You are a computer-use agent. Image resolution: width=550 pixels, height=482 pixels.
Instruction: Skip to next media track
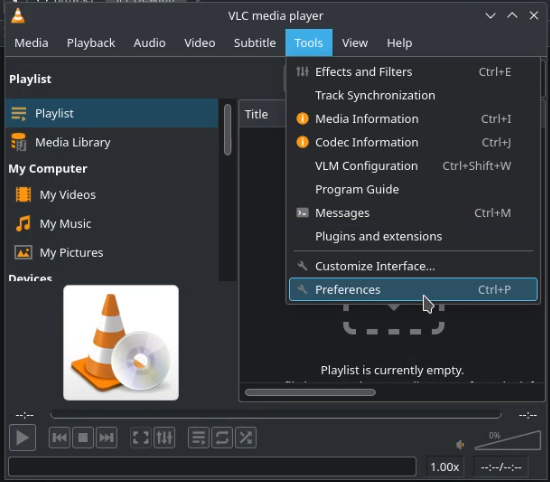pyautogui.click(x=106, y=437)
